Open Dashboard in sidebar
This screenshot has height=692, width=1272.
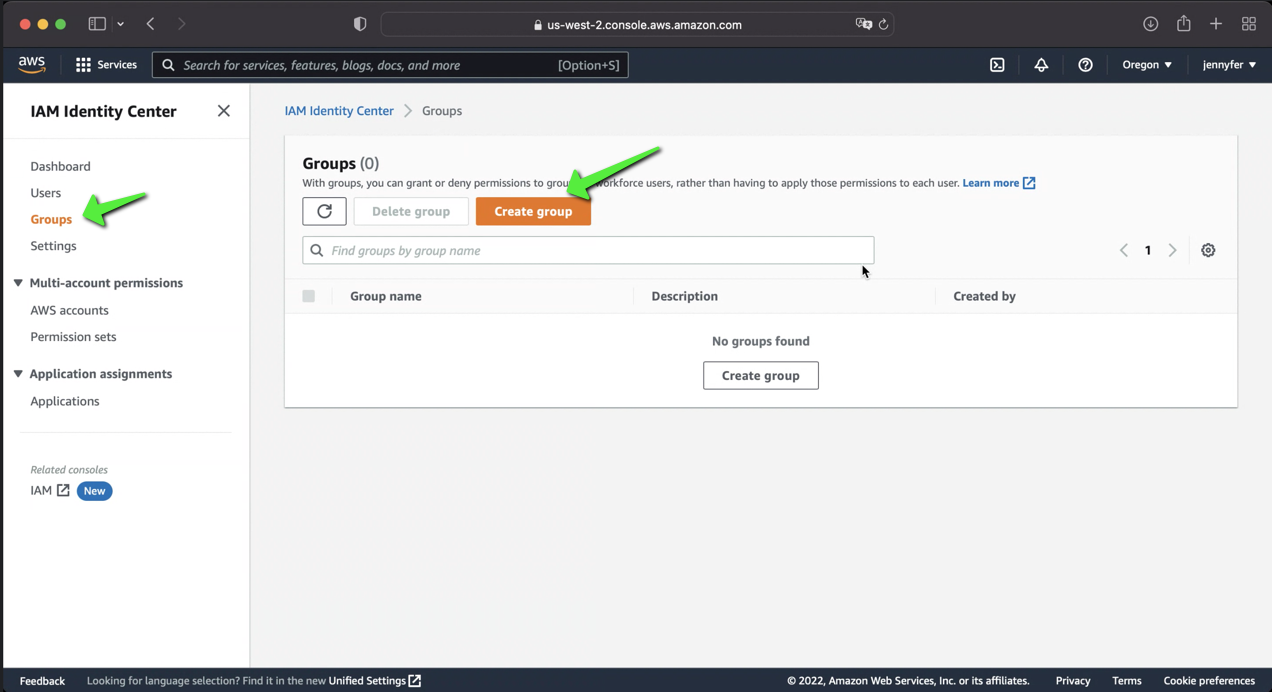[60, 166]
